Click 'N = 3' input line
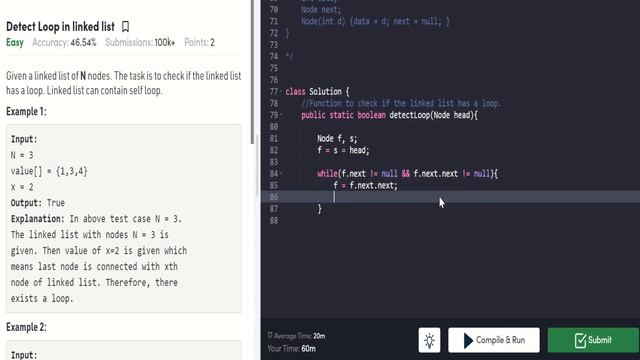The image size is (640, 360). pyautogui.click(x=22, y=155)
